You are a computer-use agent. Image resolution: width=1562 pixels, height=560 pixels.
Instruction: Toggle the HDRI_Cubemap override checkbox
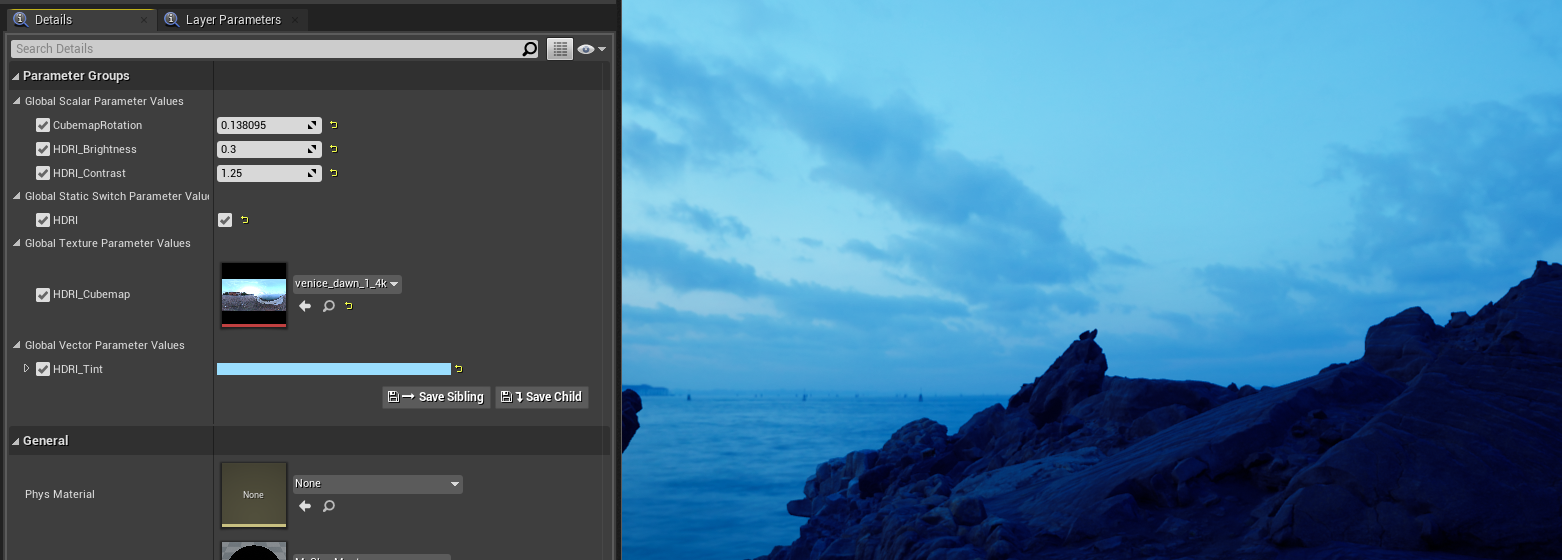pyautogui.click(x=43, y=295)
